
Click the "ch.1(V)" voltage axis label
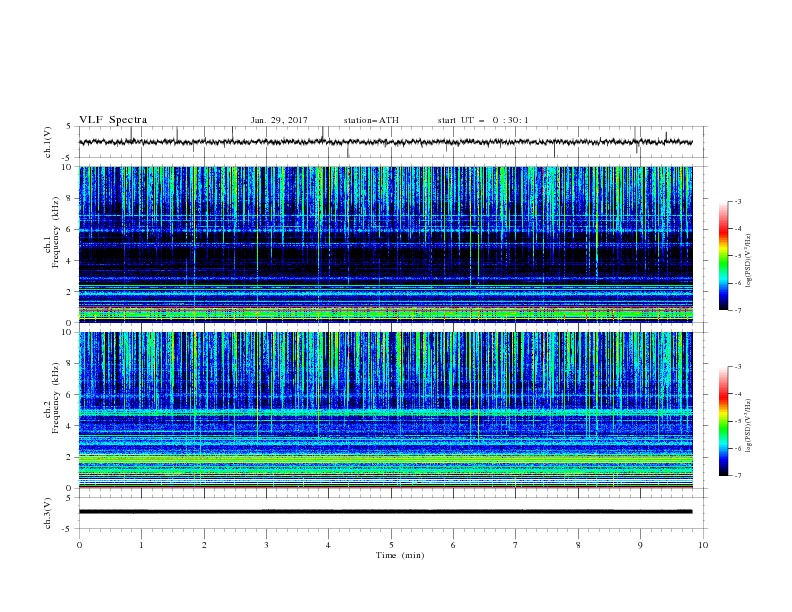click(x=48, y=142)
